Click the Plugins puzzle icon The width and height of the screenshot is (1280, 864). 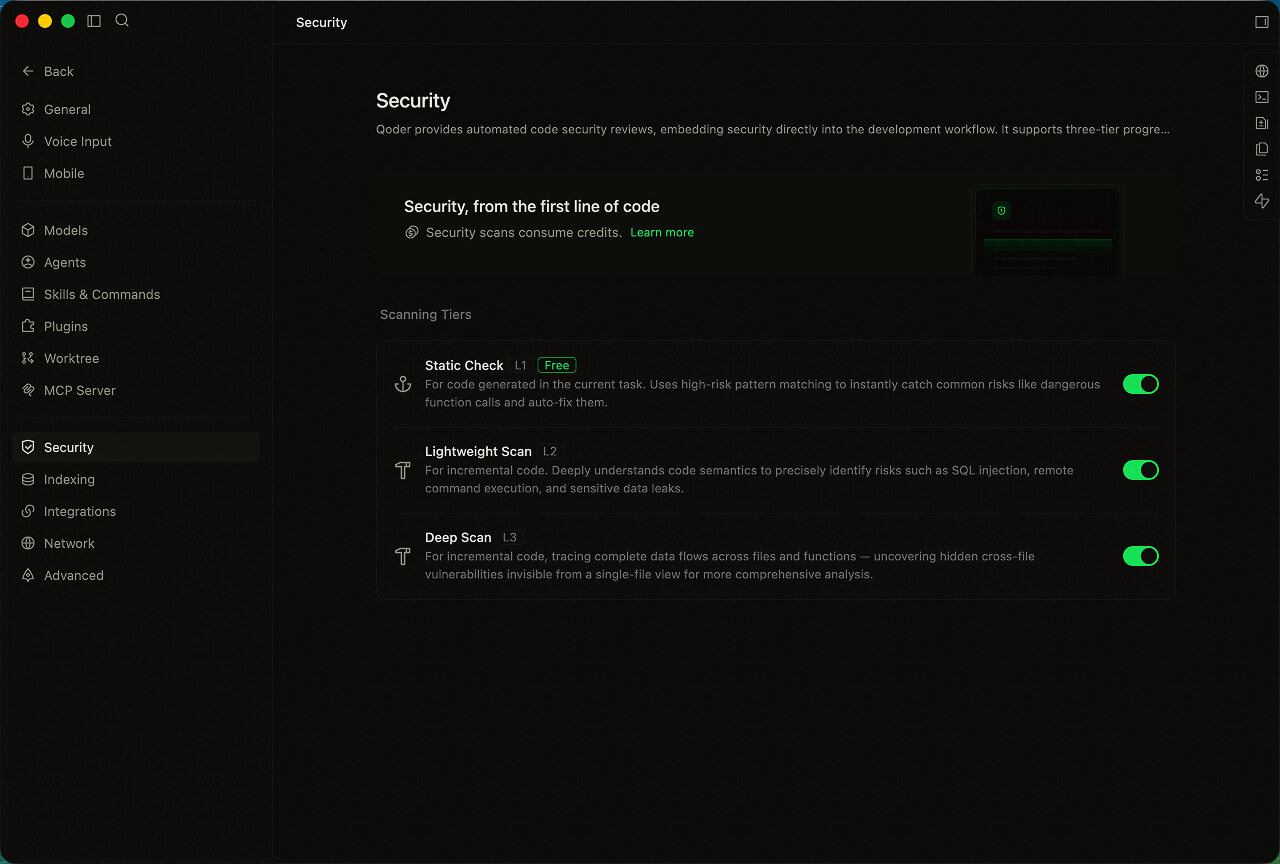28,326
